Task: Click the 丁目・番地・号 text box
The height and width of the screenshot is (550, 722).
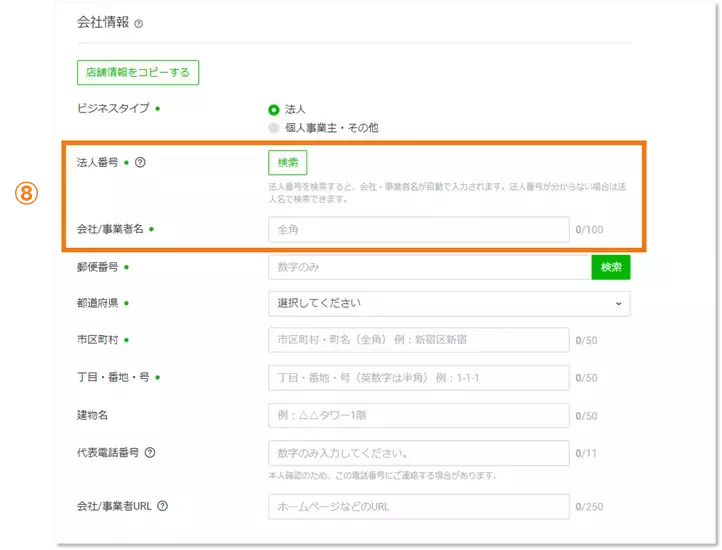Action: tap(418, 378)
